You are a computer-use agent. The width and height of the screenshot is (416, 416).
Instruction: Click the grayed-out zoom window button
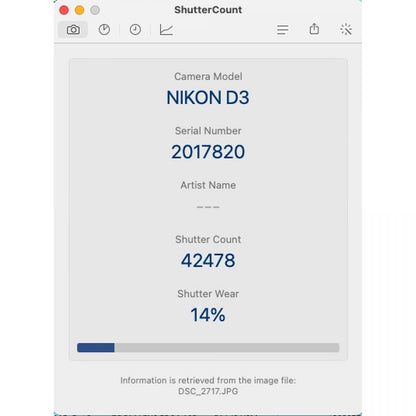coord(95,10)
